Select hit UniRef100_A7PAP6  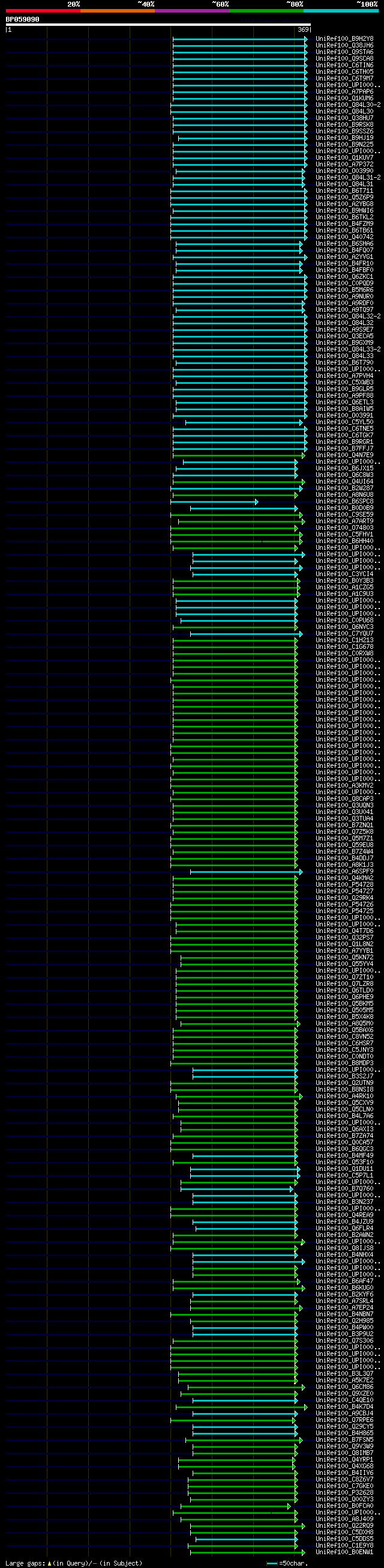pyautogui.click(x=344, y=92)
